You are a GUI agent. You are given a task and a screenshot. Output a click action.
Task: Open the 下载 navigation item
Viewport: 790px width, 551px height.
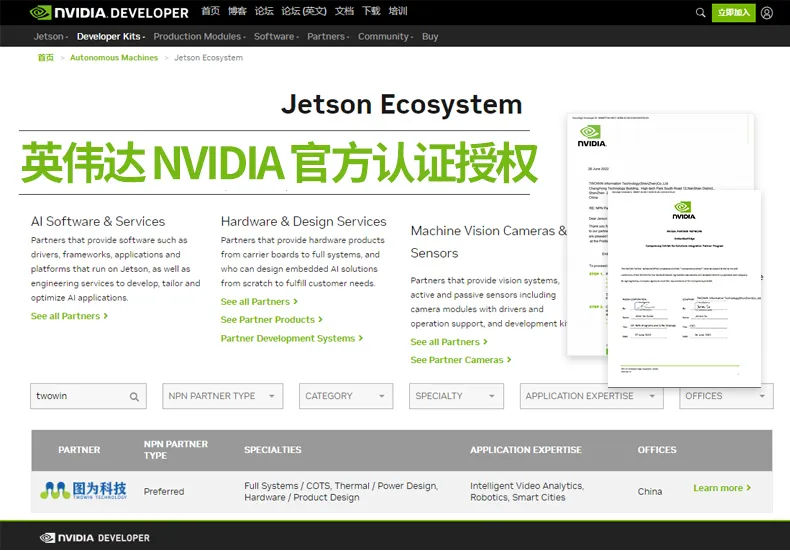click(371, 11)
